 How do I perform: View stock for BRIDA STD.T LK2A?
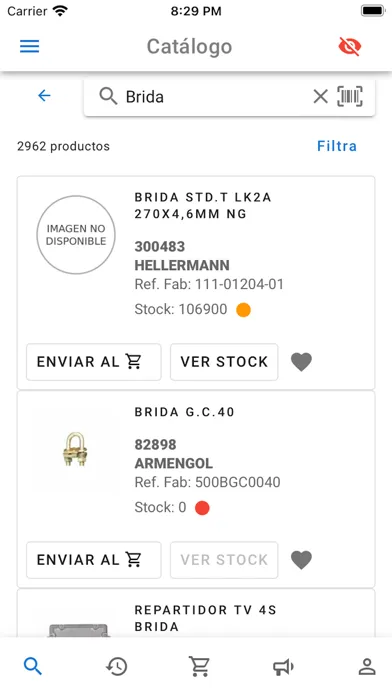coord(224,362)
